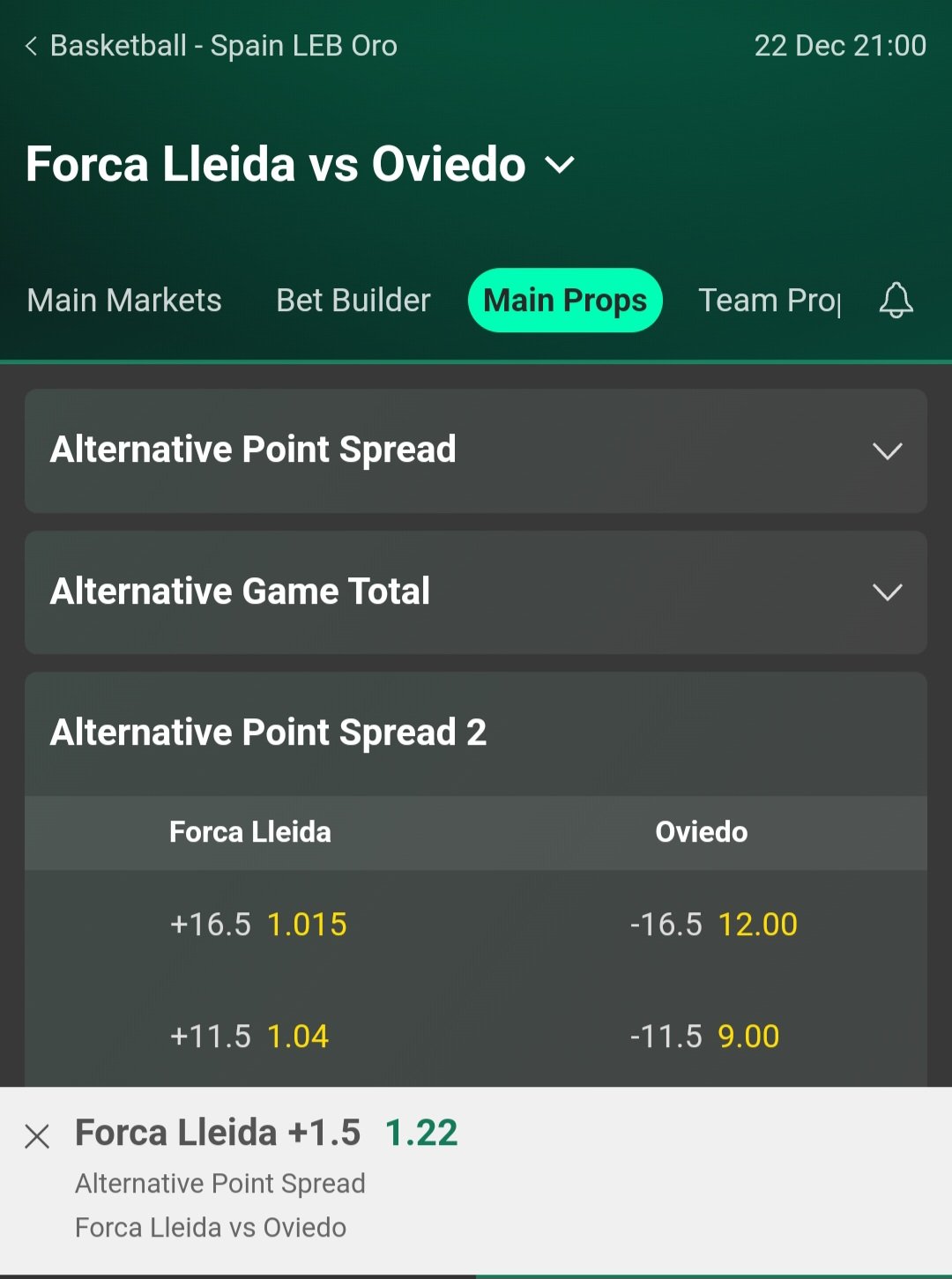Switch to the Main Markets tab

[x=124, y=301]
